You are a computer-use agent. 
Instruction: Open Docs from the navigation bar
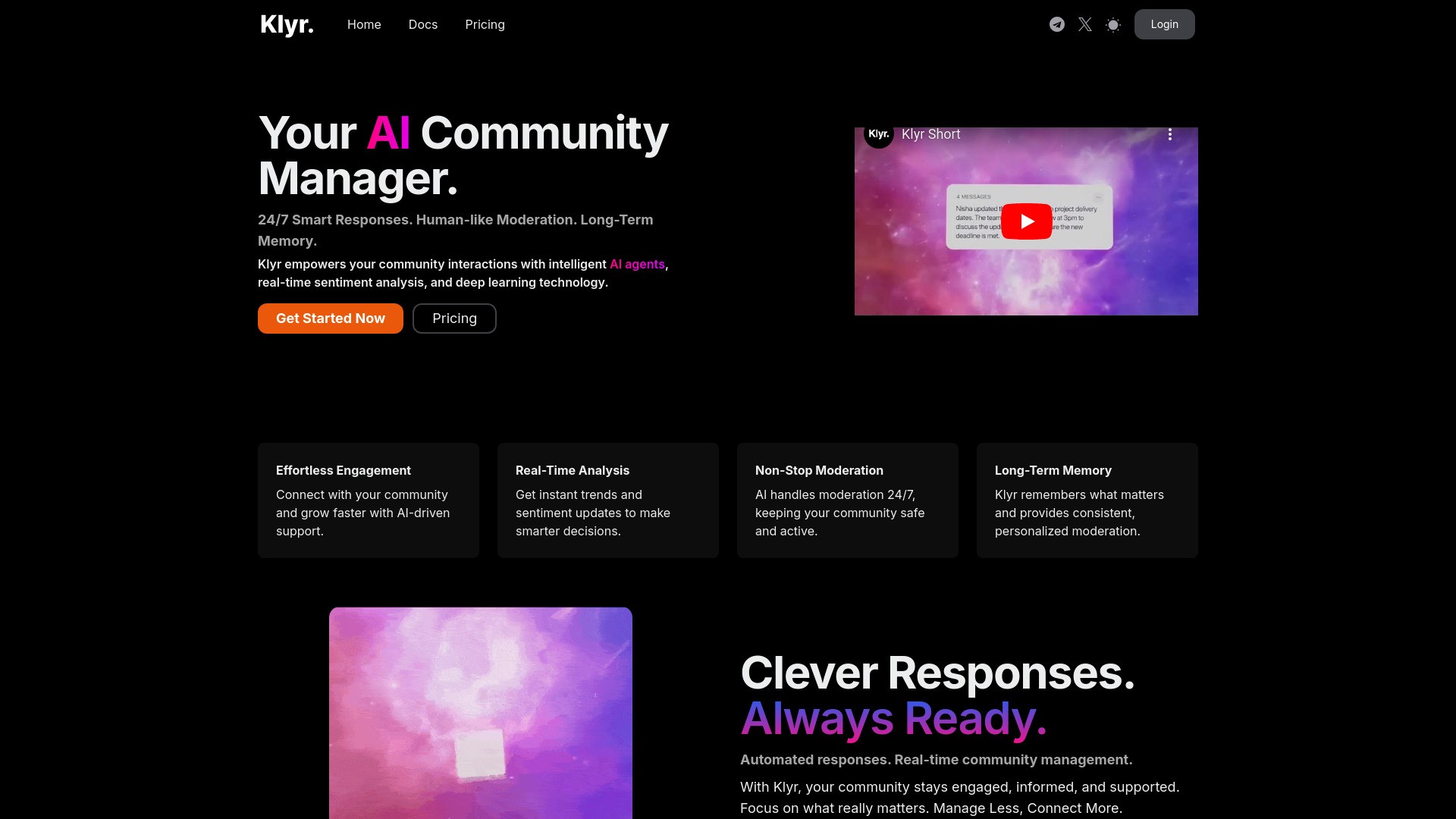click(422, 24)
